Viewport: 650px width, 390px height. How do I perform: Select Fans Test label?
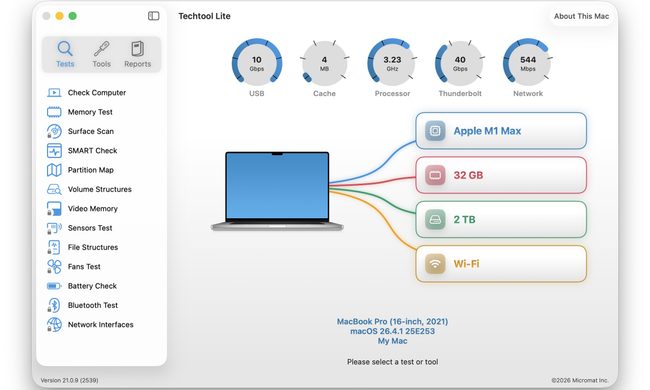(84, 266)
